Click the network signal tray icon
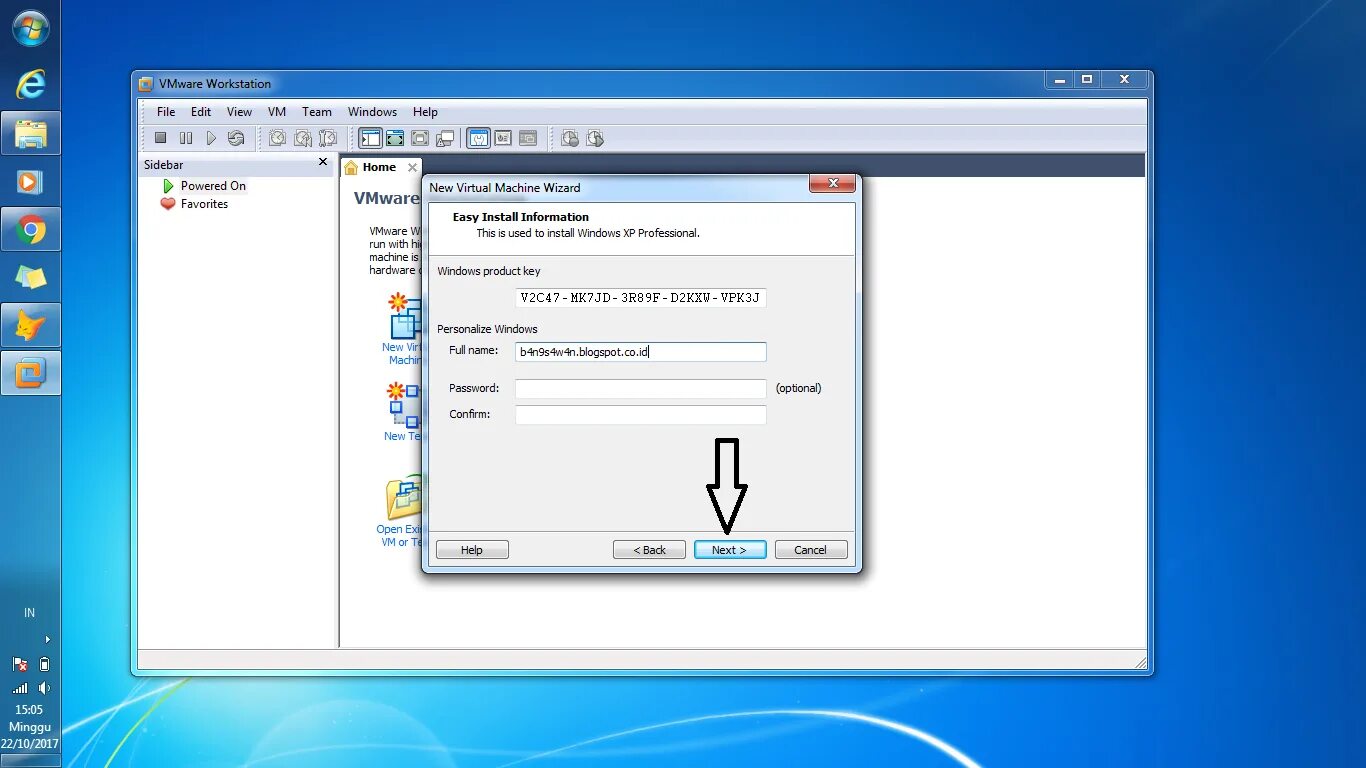Image resolution: width=1366 pixels, height=768 pixels. coord(20,688)
